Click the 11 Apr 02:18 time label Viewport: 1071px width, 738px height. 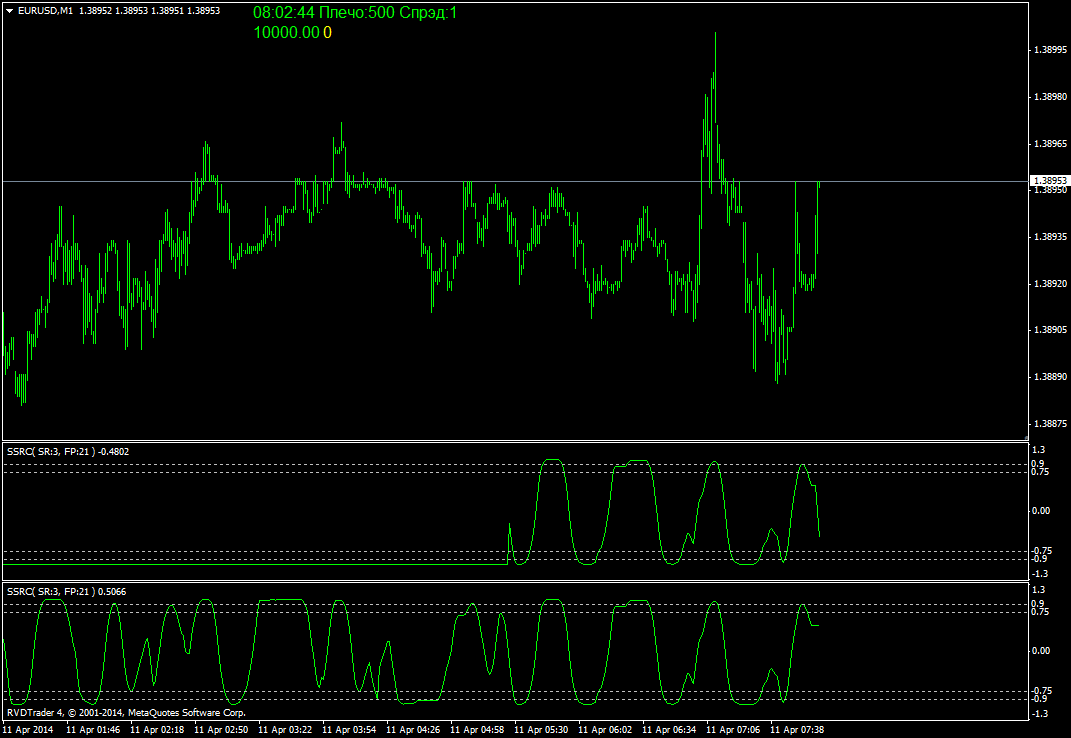(157, 730)
